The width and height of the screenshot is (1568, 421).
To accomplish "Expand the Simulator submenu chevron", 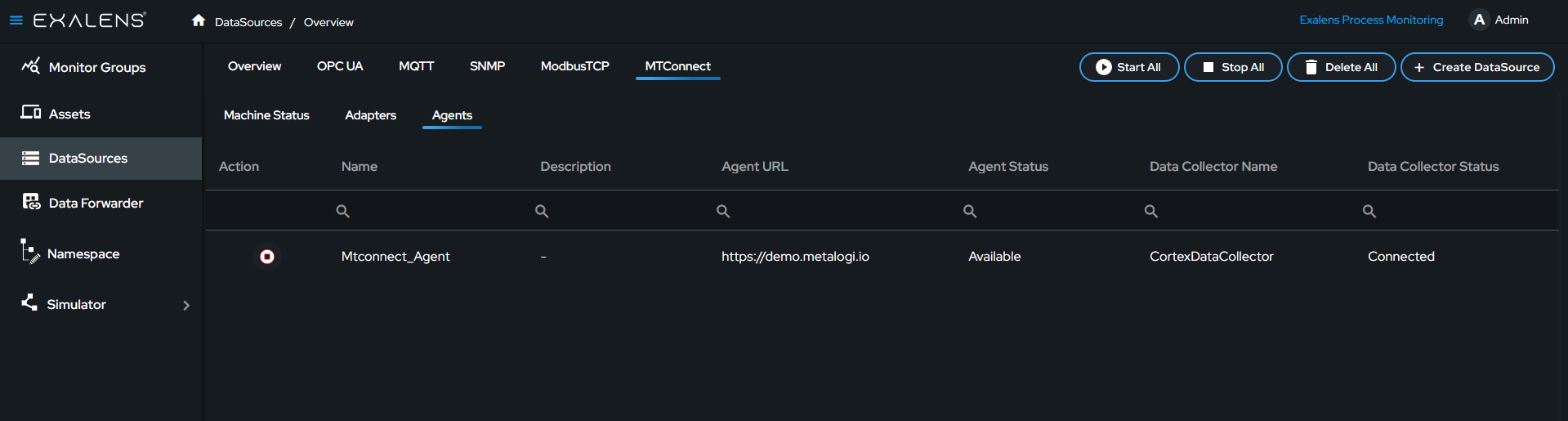I will (x=186, y=305).
